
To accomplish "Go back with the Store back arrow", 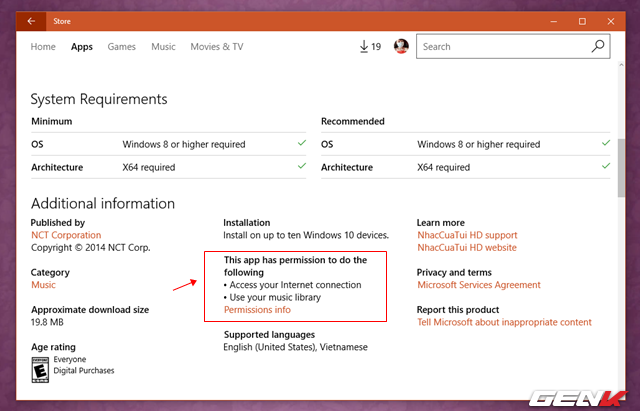I will (x=31, y=21).
